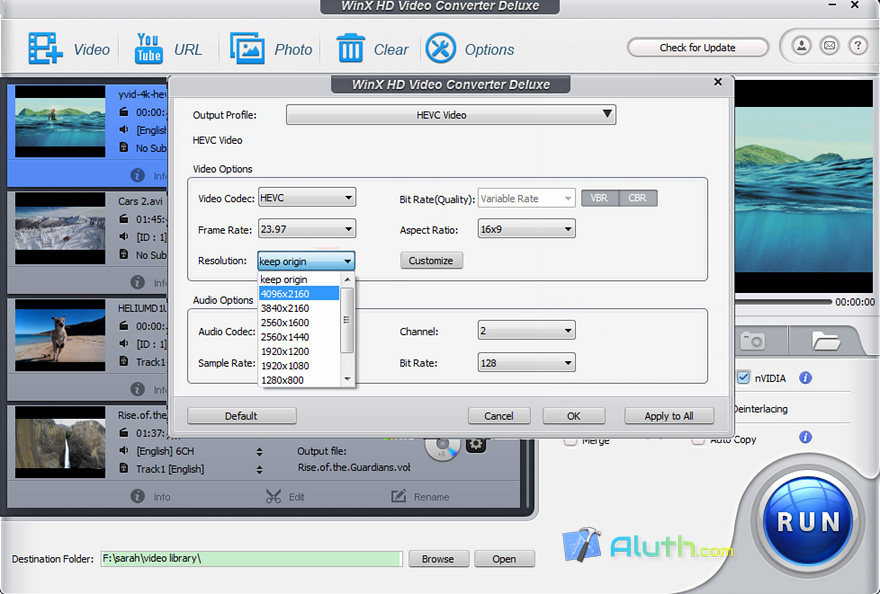Select VBR bit rate mode

(x=599, y=198)
